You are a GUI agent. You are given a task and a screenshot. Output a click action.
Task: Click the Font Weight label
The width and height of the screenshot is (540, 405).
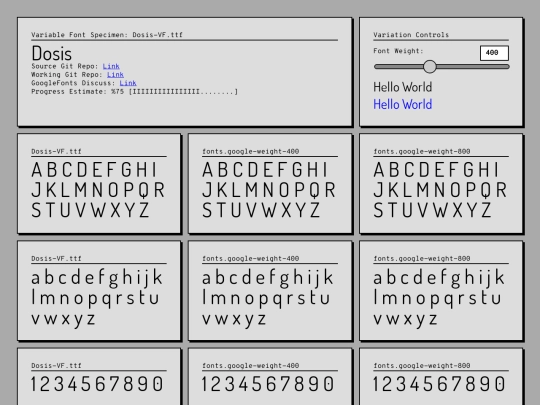tap(398, 51)
